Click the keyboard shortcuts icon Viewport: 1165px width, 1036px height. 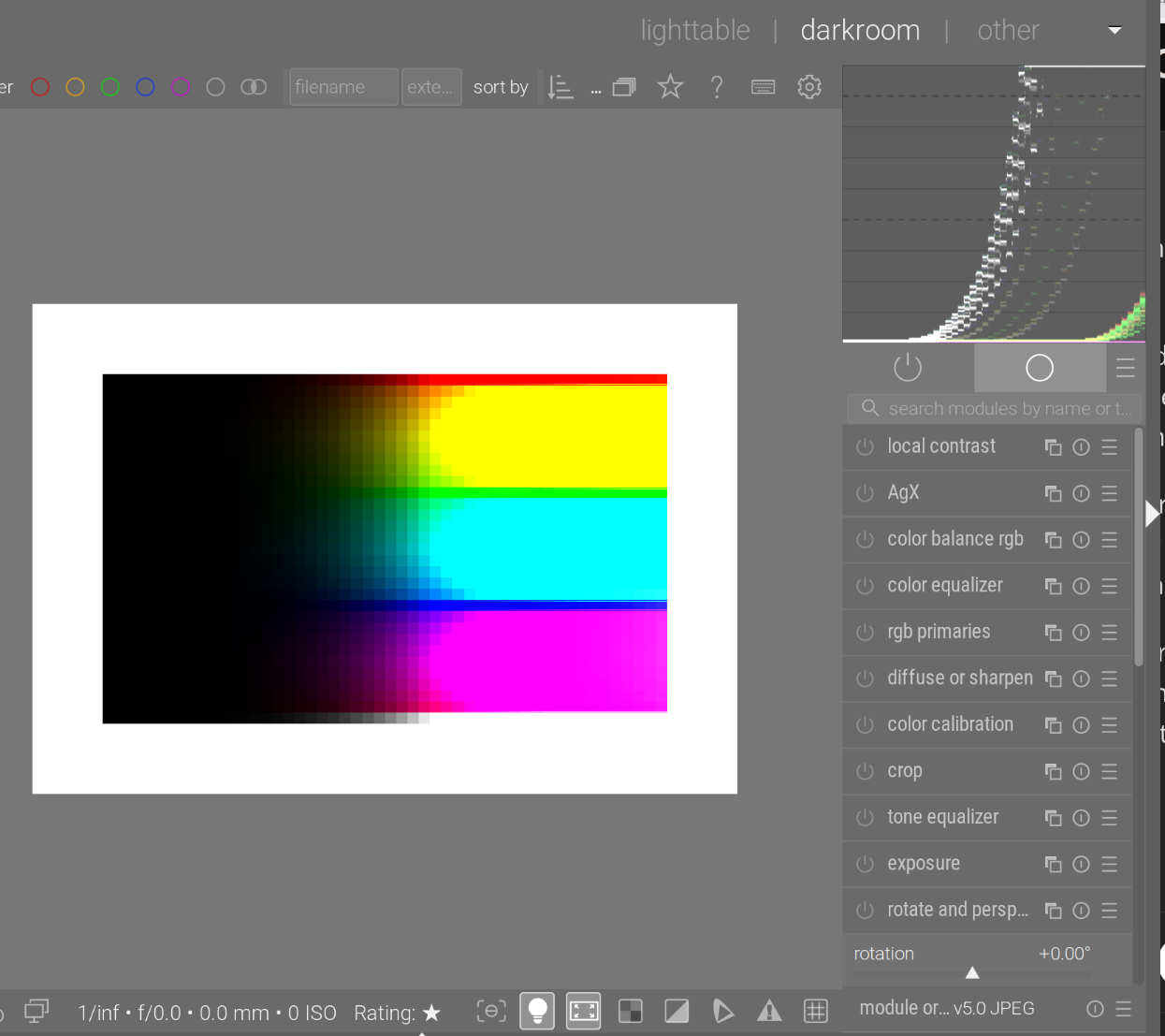tap(763, 87)
